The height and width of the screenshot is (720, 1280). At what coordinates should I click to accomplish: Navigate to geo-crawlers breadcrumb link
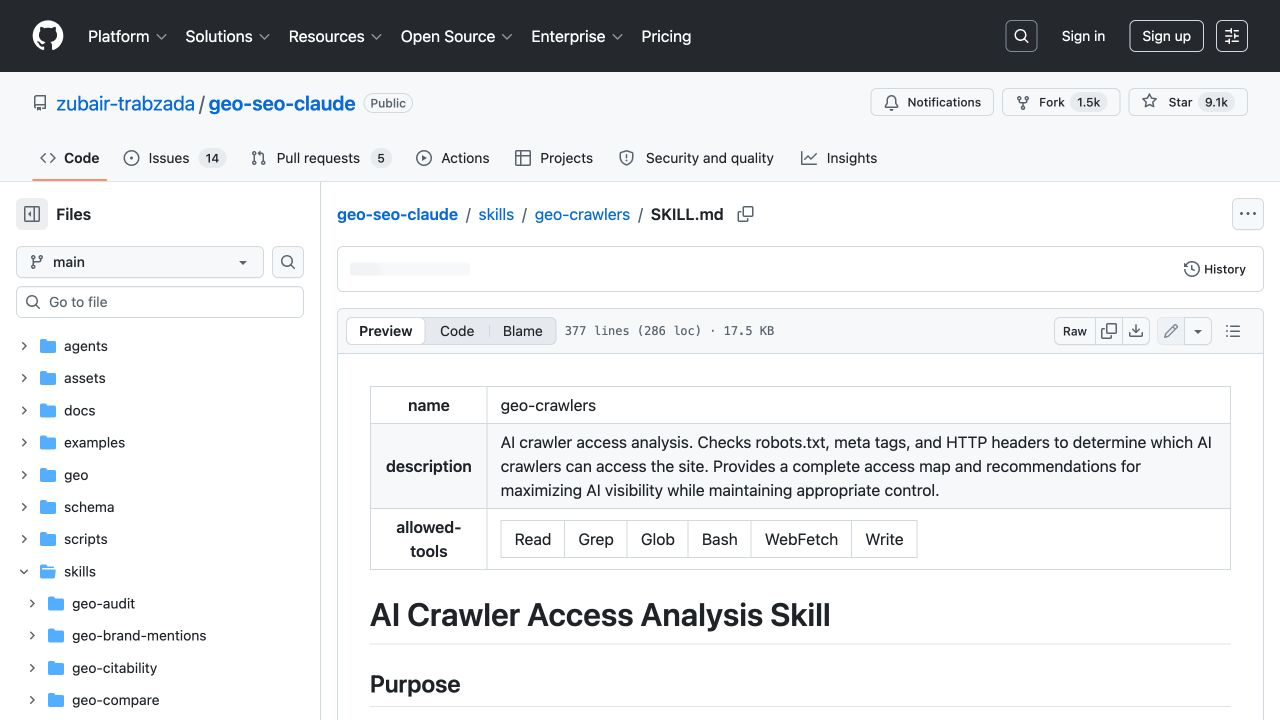tap(582, 214)
